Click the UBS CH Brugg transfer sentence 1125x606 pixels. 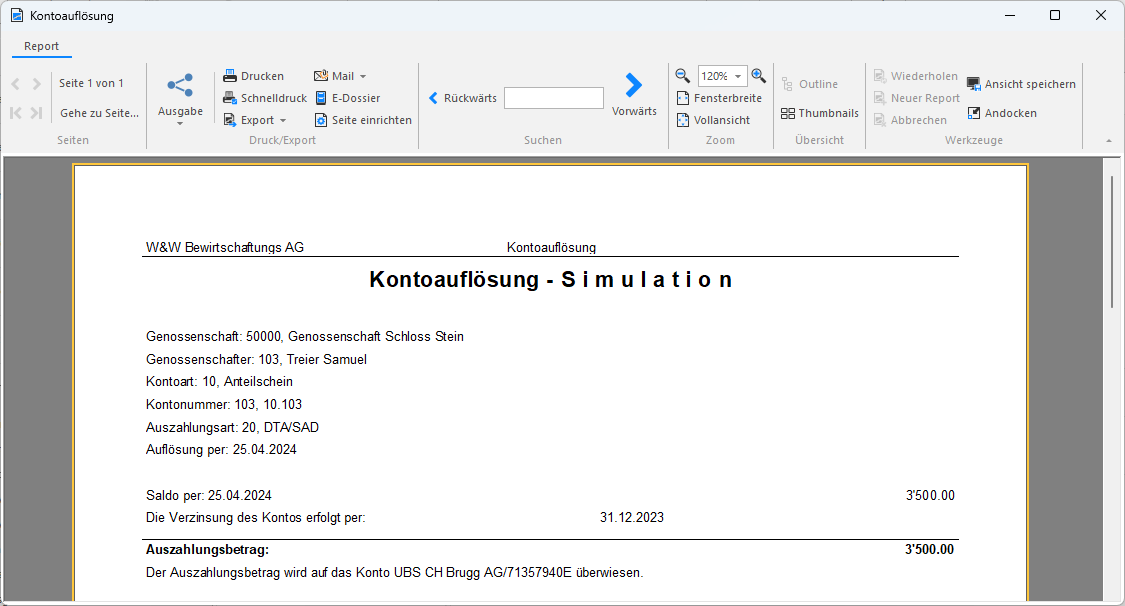coord(395,572)
